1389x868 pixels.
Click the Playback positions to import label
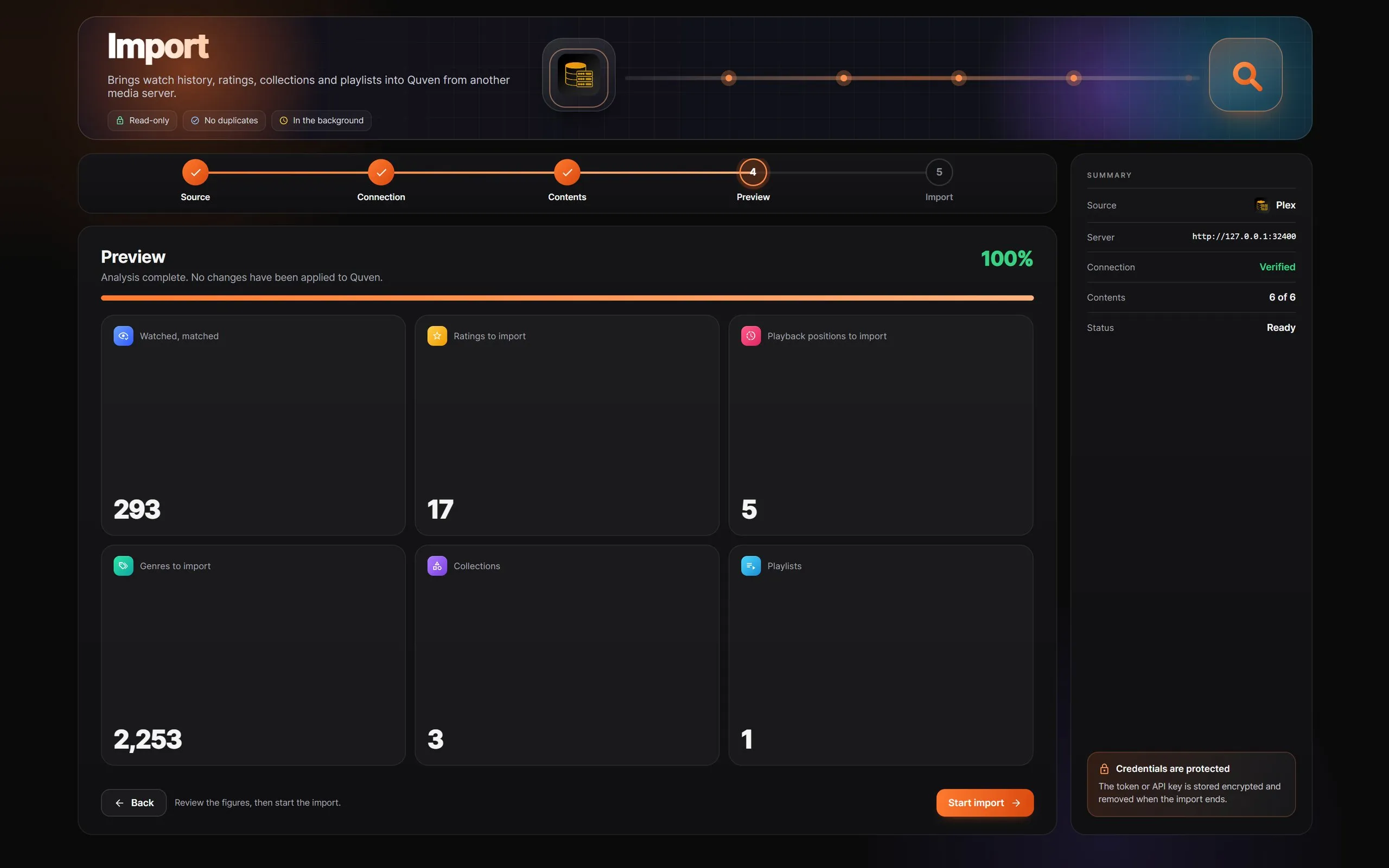[x=826, y=336]
